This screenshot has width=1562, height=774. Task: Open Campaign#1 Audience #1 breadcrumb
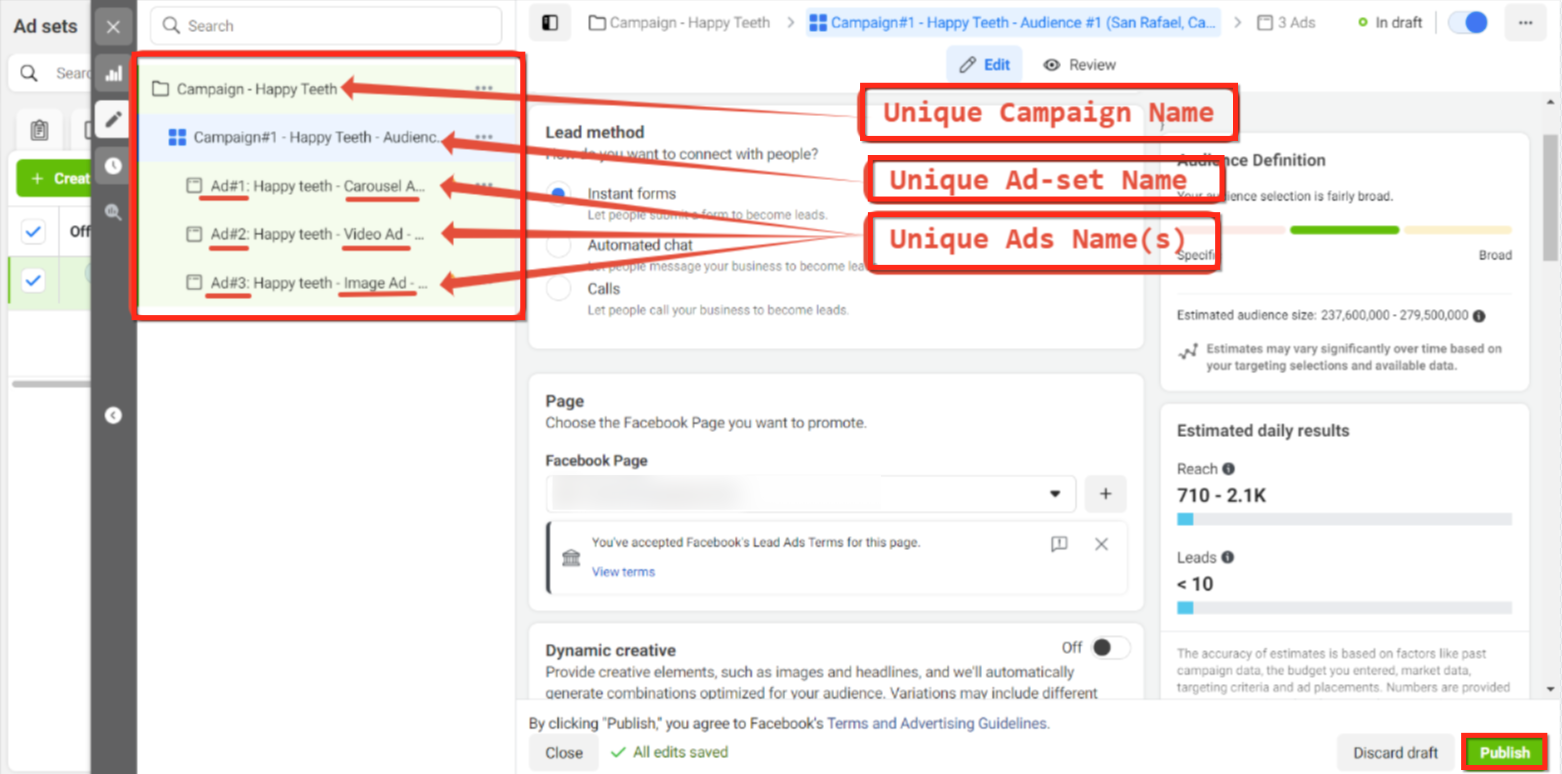tap(1013, 22)
